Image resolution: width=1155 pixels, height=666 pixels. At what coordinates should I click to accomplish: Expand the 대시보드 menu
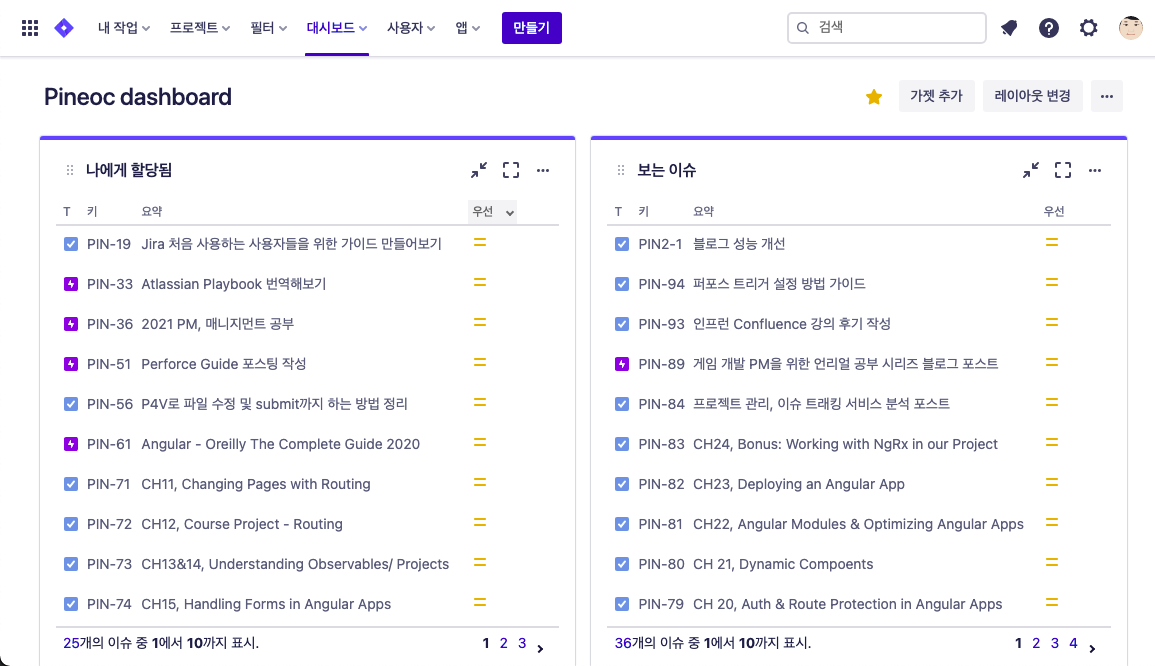point(337,28)
